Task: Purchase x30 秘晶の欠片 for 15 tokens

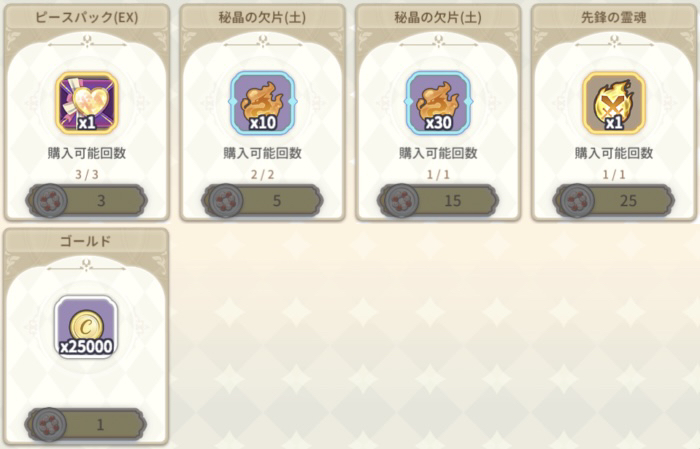Action: [438, 200]
